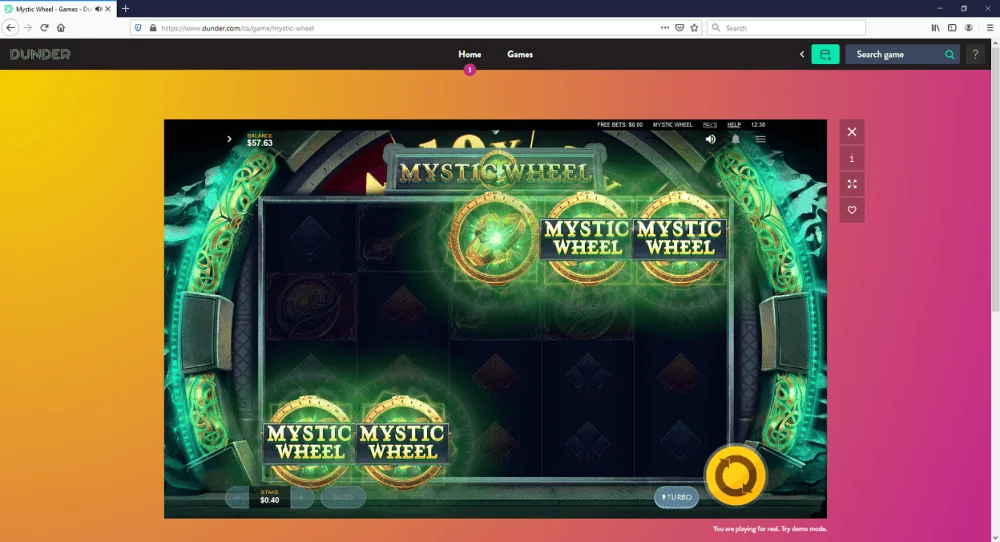This screenshot has width=1000, height=542.
Task: Open the game hamburger menu
Action: (x=760, y=139)
